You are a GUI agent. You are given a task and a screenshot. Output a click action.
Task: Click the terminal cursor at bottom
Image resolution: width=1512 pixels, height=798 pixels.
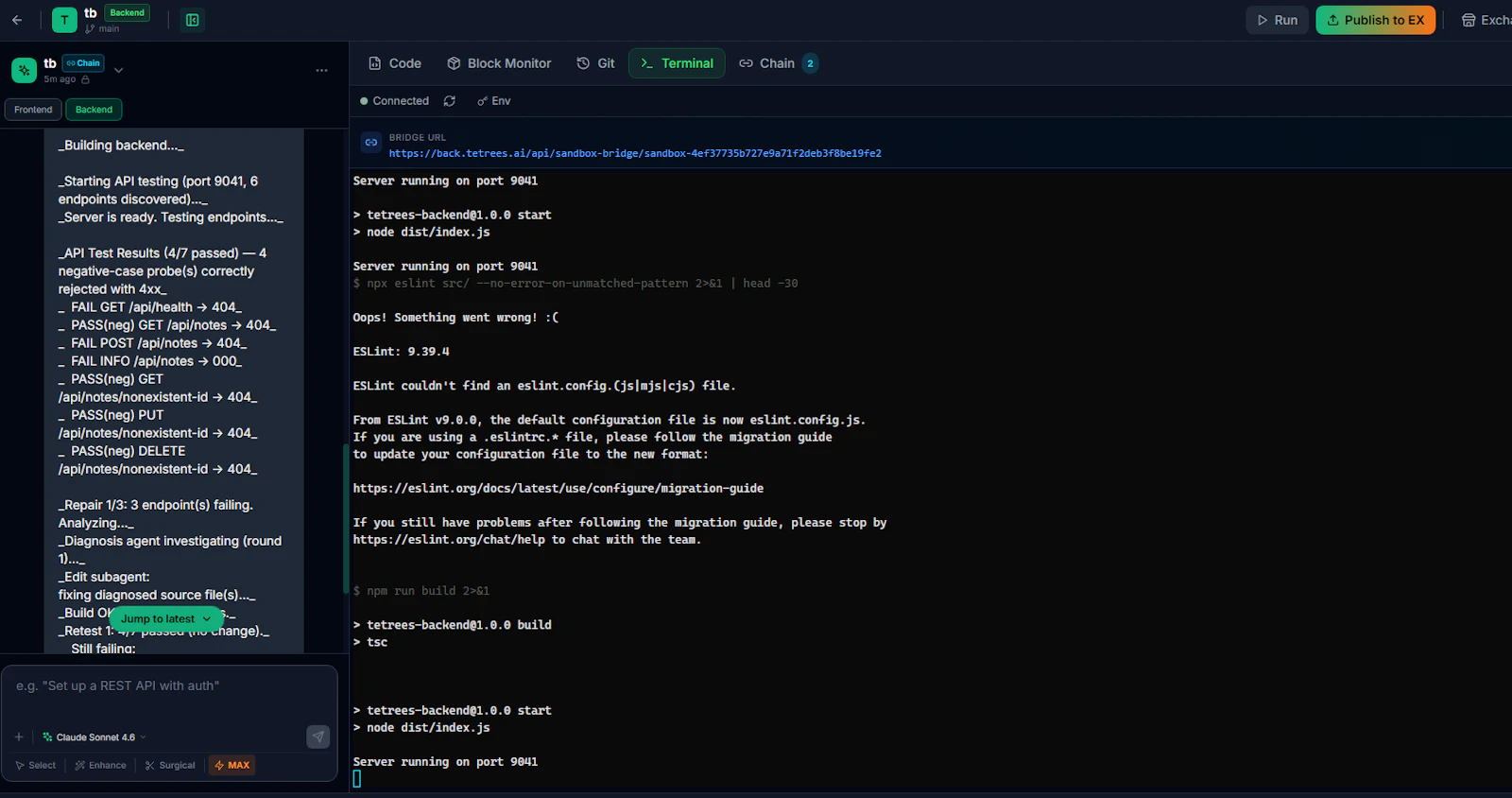pyautogui.click(x=357, y=779)
